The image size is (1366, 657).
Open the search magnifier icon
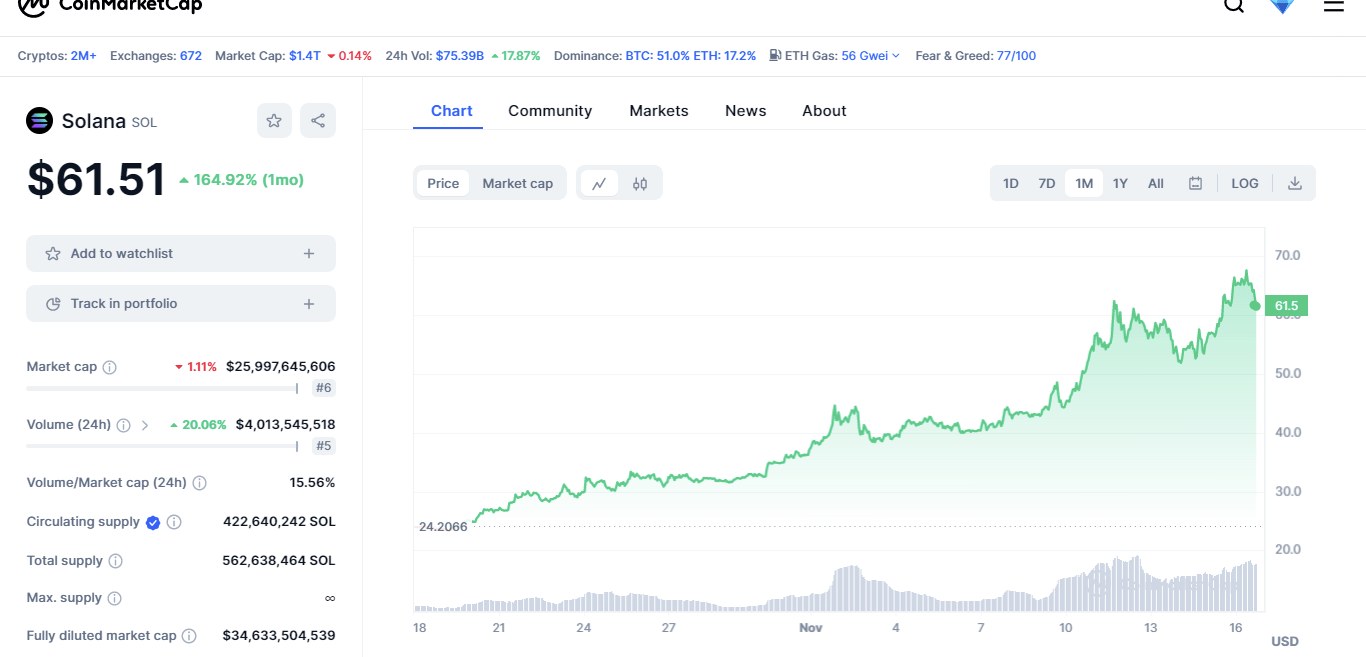[1234, 5]
